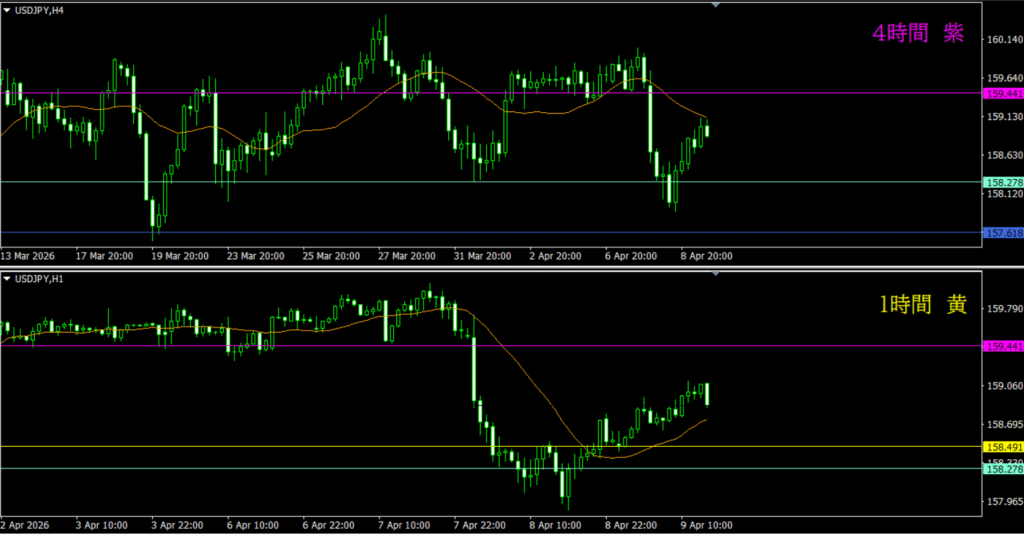1024x534 pixels.
Task: Click the latest candlestick on the H1 chart
Action: pos(707,394)
